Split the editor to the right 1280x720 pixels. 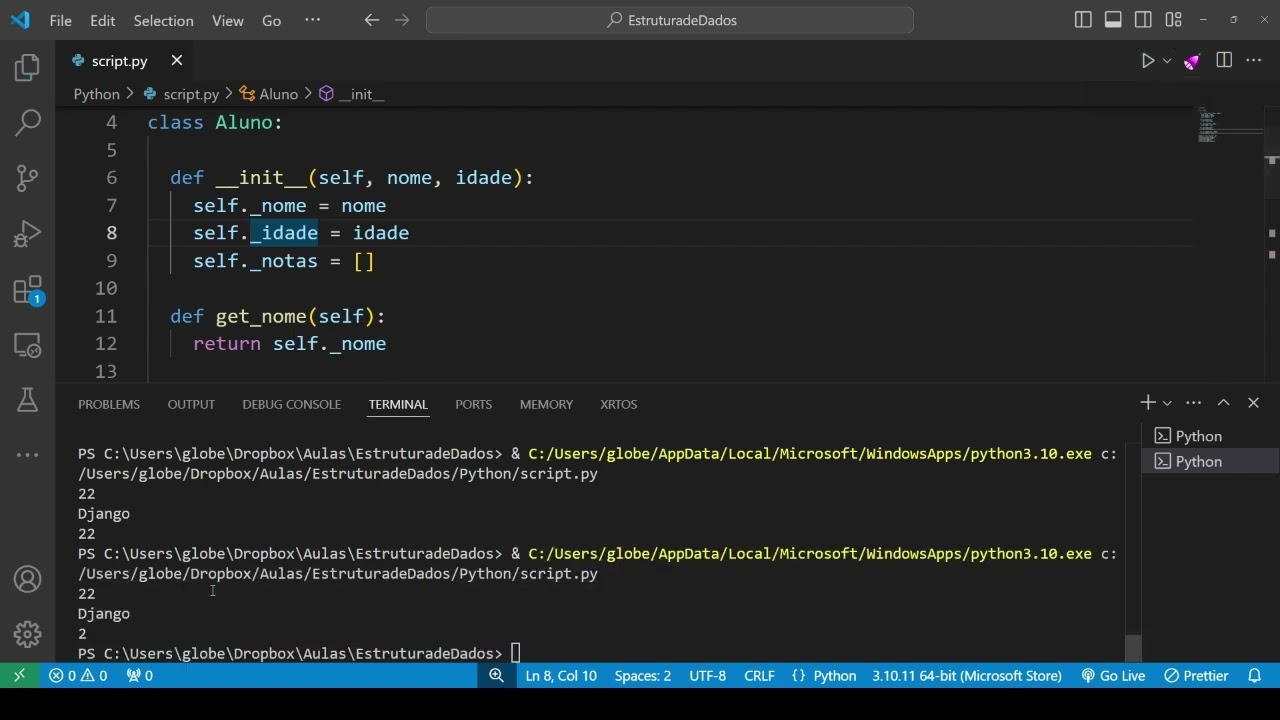[1224, 61]
